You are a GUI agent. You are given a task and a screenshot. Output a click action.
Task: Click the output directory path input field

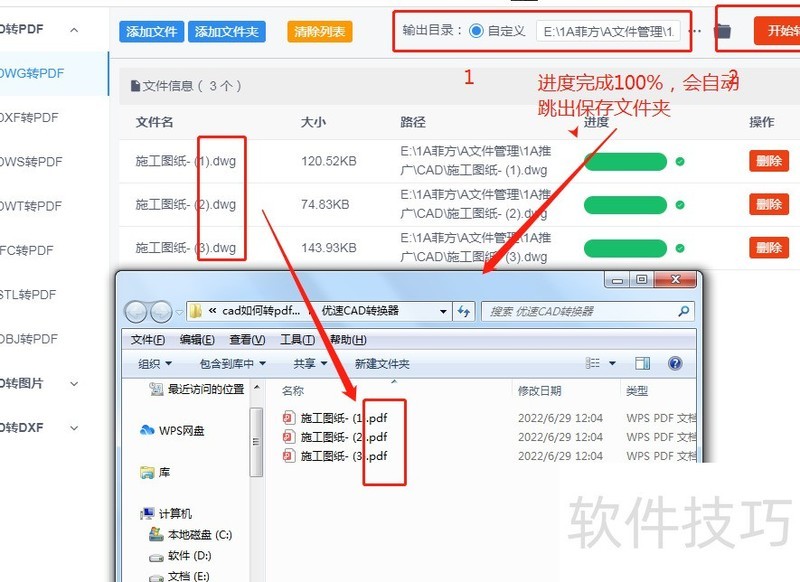(598, 29)
